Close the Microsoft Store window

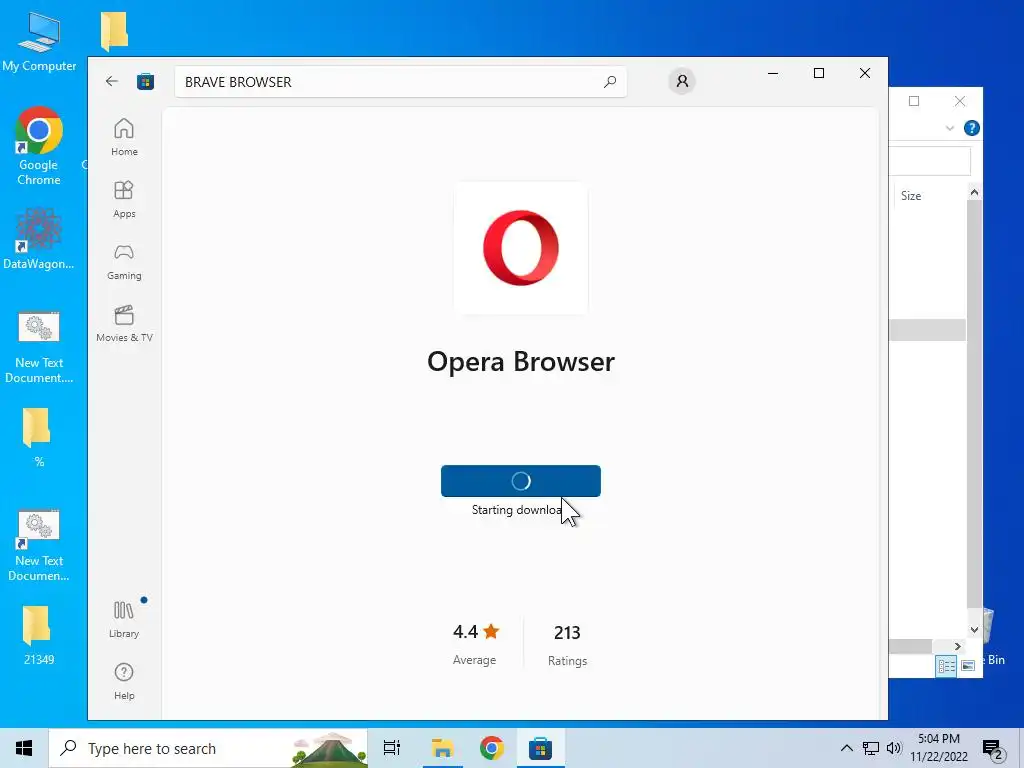pyautogui.click(x=865, y=73)
